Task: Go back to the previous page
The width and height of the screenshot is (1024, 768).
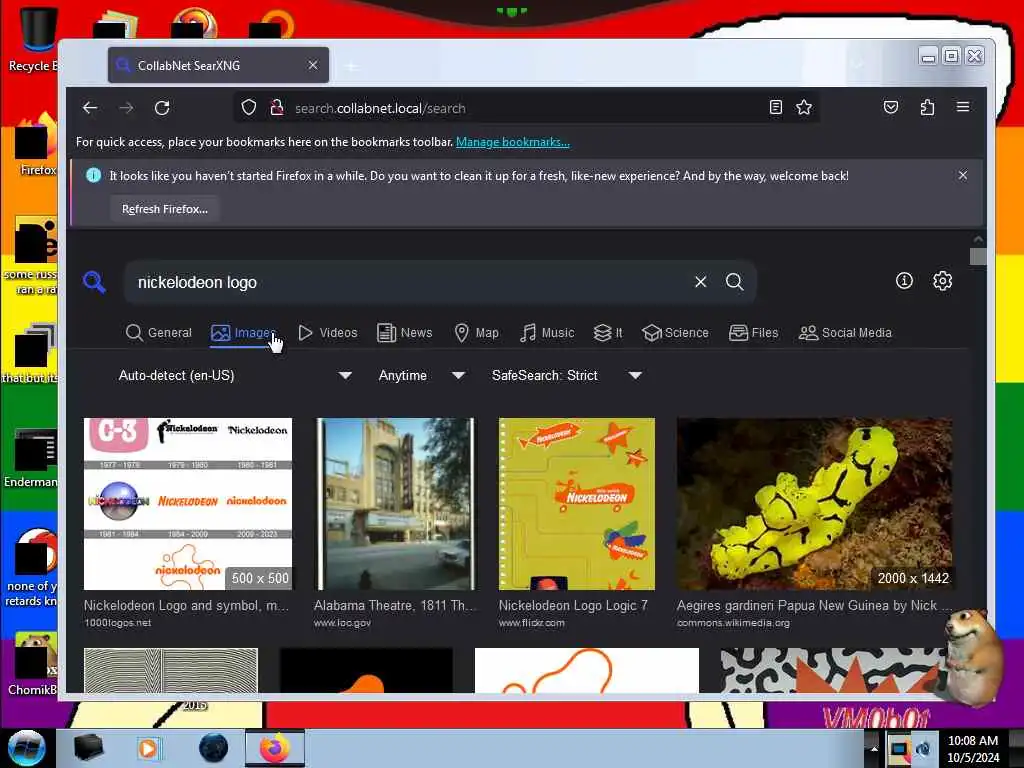Action: tap(90, 108)
